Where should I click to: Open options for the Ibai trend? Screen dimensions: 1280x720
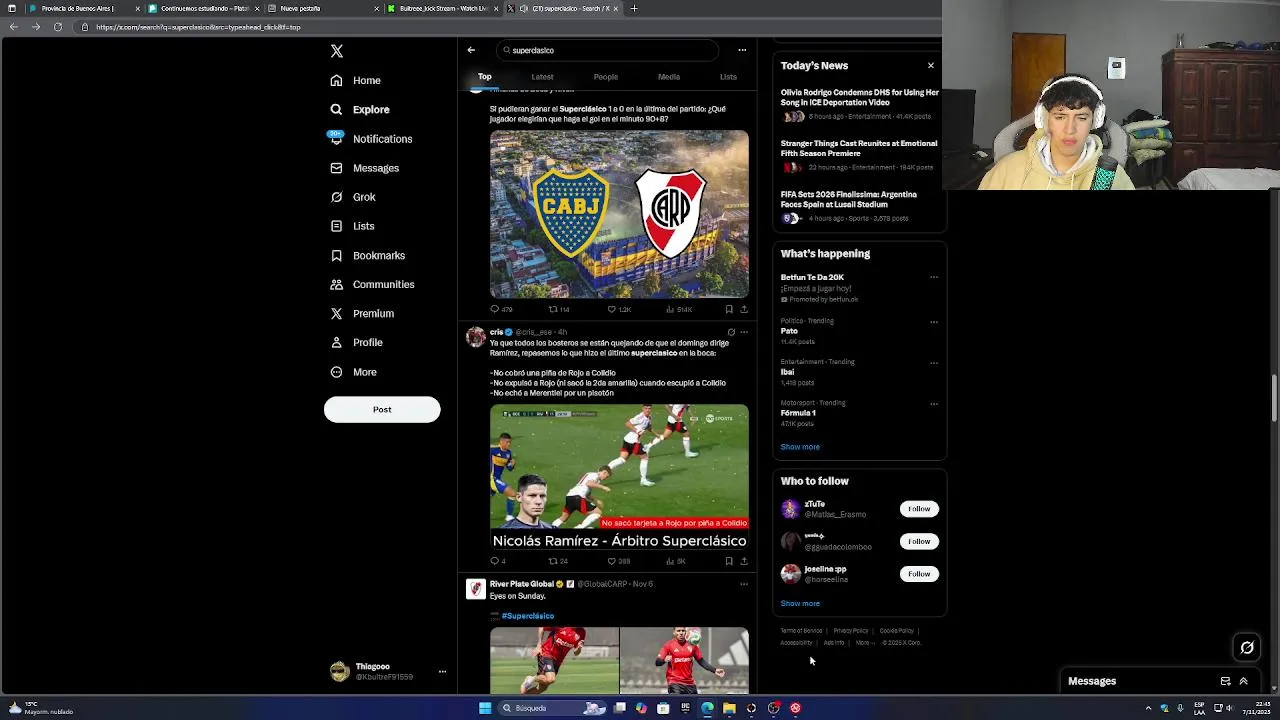pos(934,362)
